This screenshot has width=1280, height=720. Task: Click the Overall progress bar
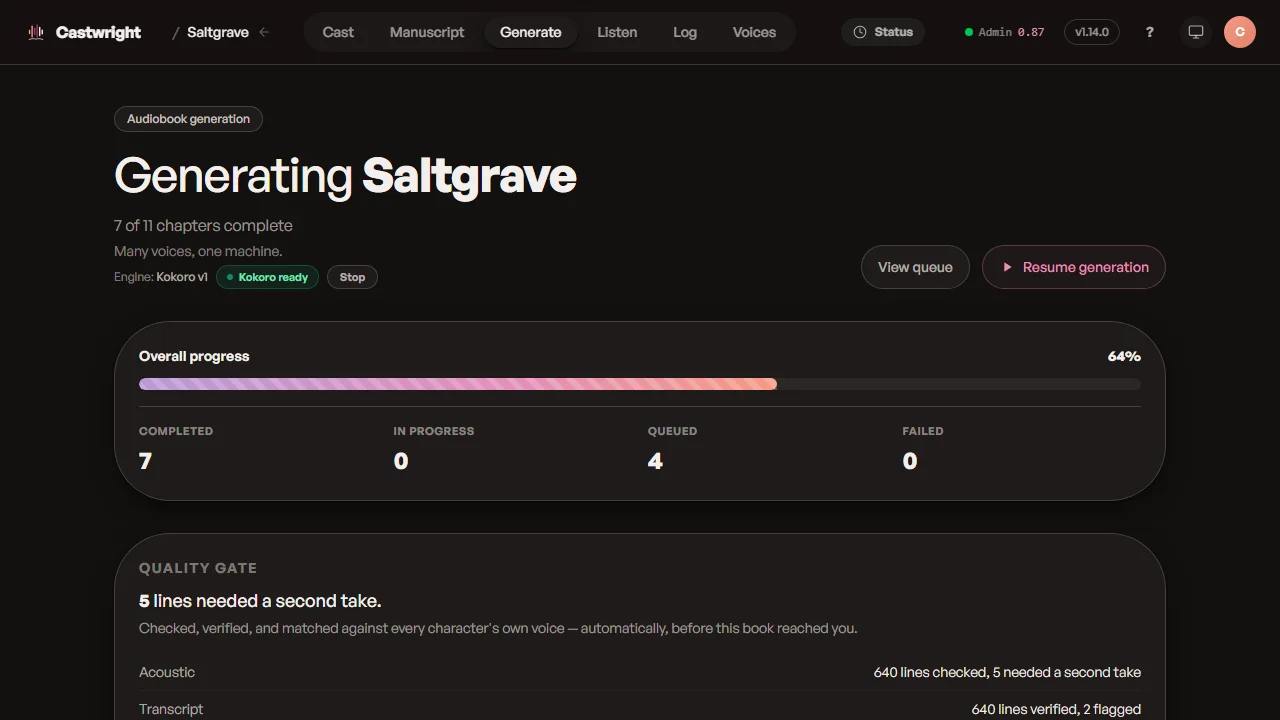(640, 384)
